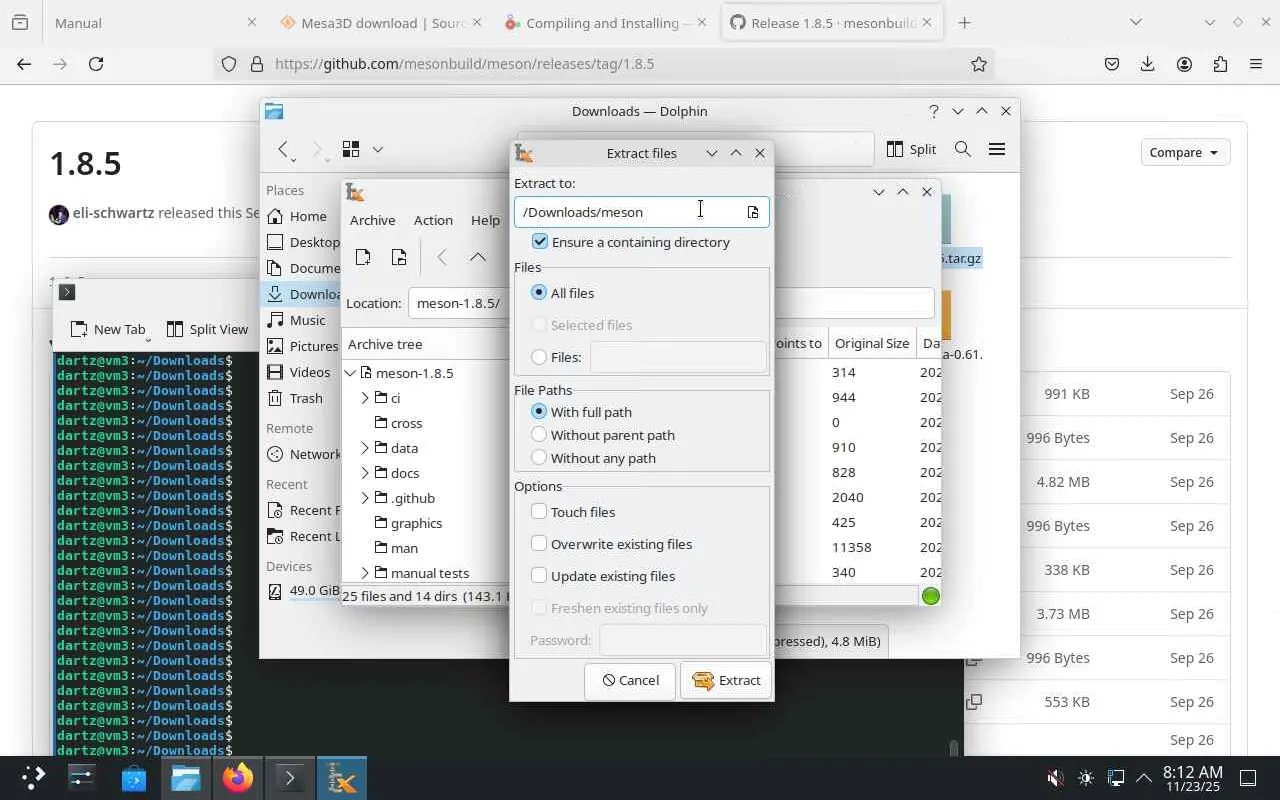This screenshot has height=800, width=1280.
Task: Show hidden system tray icons
Action: (1144, 778)
